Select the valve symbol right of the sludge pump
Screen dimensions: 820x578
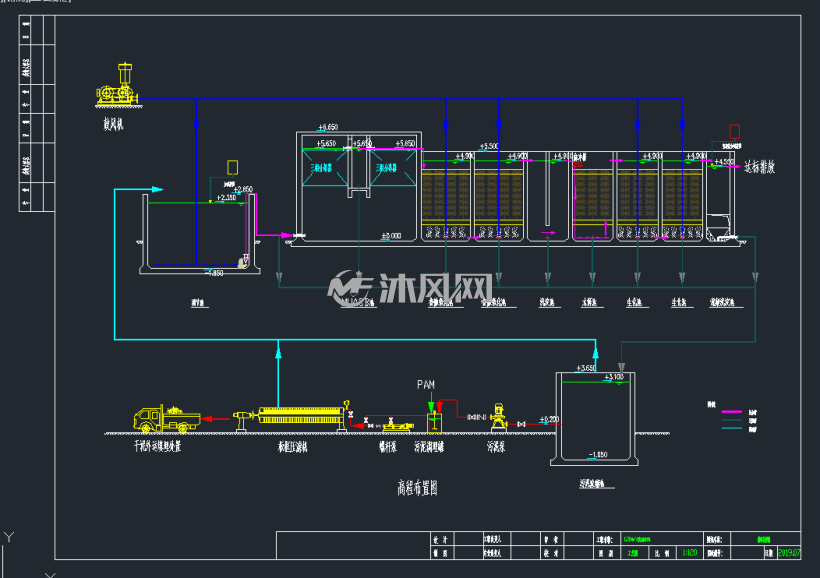pyautogui.click(x=521, y=424)
